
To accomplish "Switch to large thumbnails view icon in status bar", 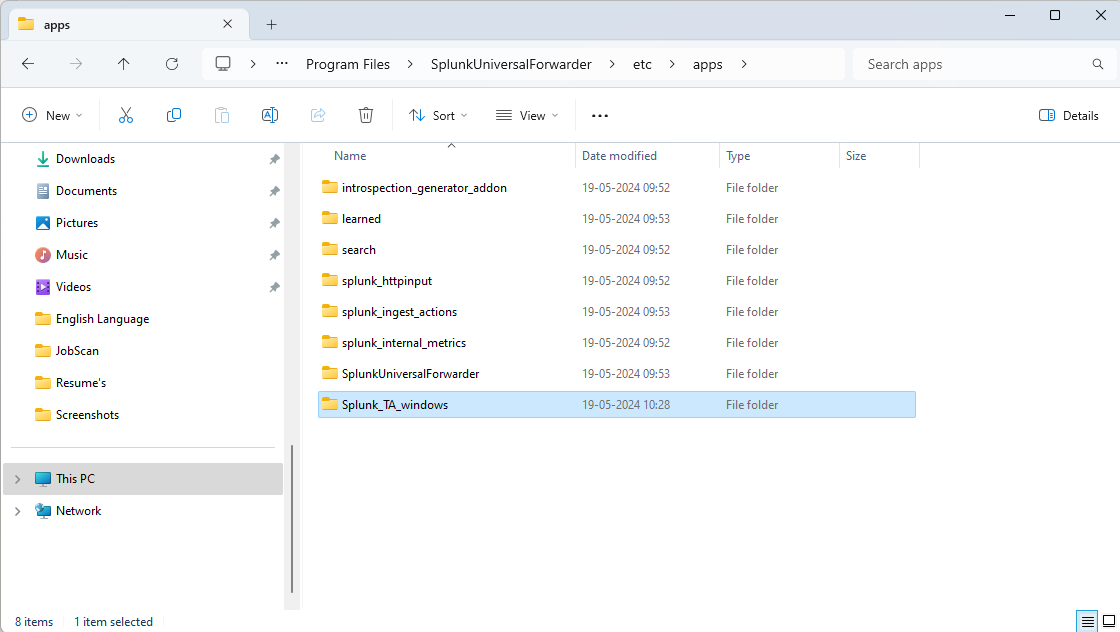I will tap(1109, 621).
